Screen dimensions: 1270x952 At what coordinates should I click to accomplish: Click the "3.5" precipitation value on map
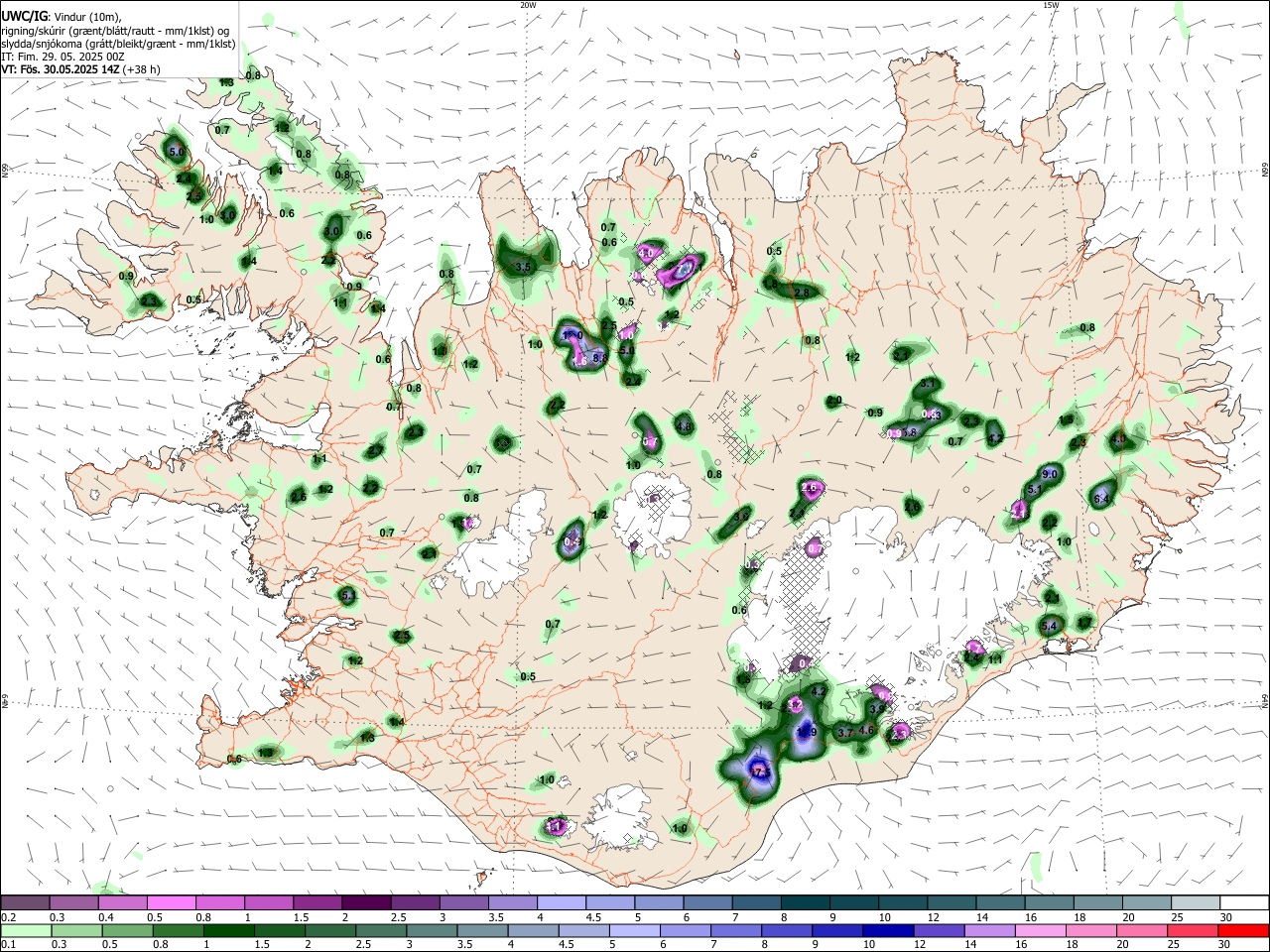(x=524, y=268)
